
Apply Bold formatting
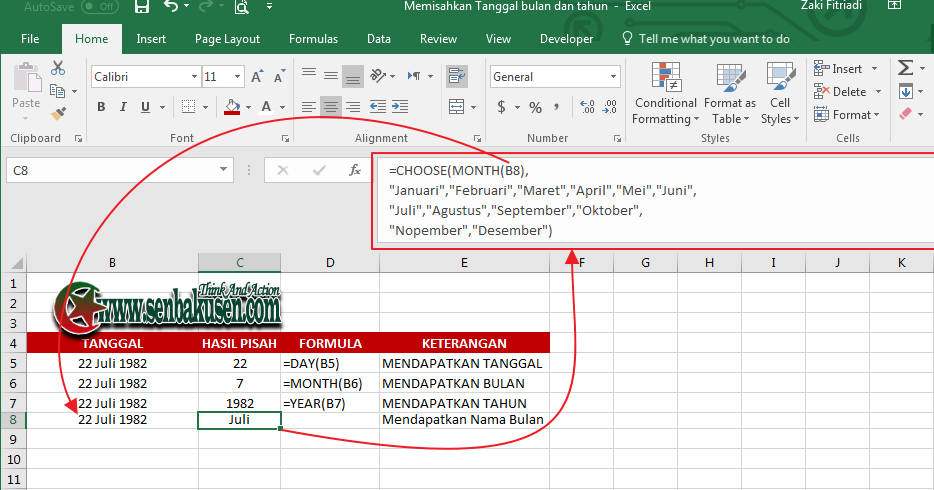101,107
